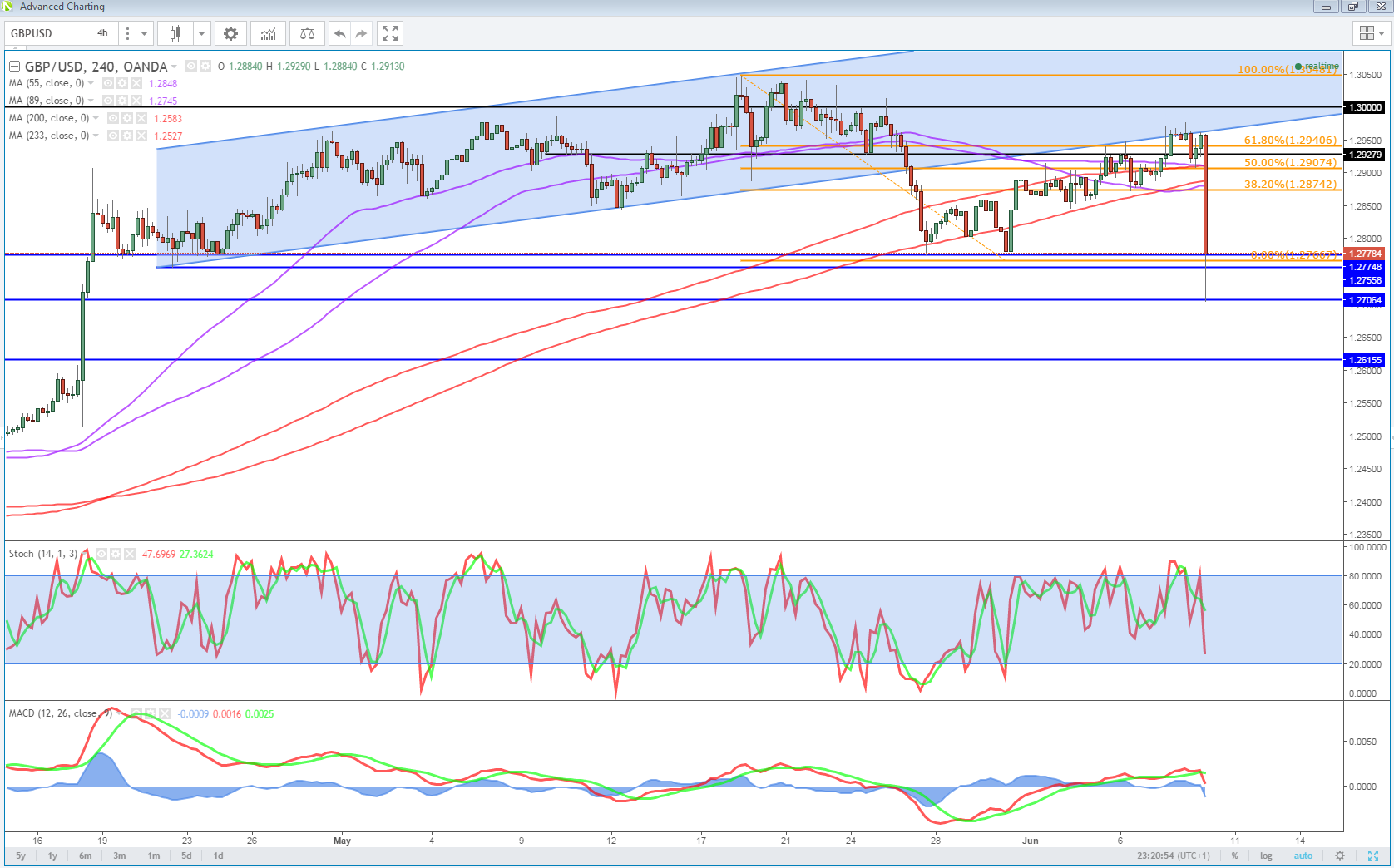1394x868 pixels.
Task: Hide the MACD indicator plot
Action: coord(136,713)
